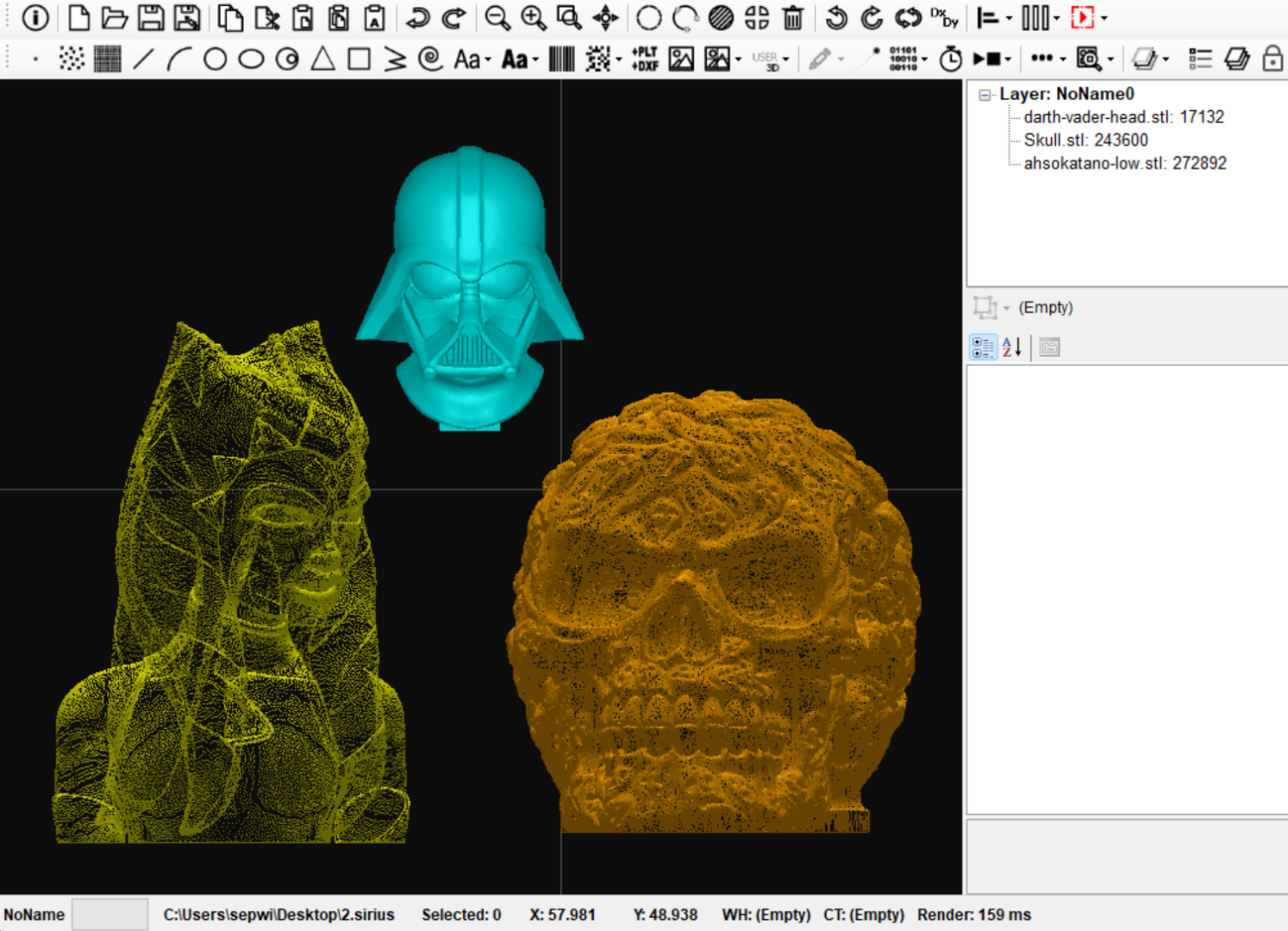This screenshot has width=1288, height=931.
Task: Click the spiral shape tool
Action: tap(430, 59)
